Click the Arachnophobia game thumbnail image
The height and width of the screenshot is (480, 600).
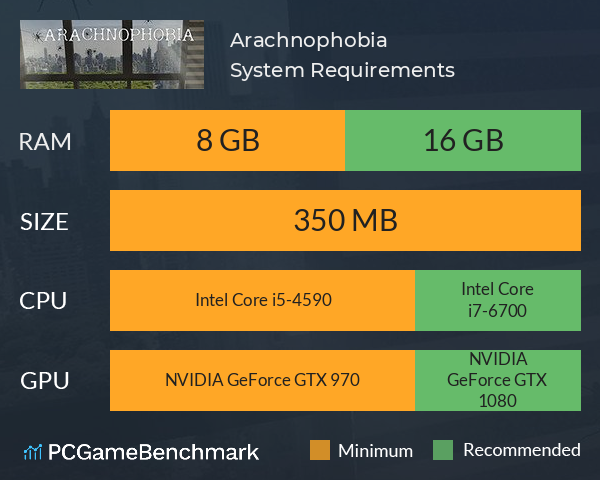tap(112, 54)
